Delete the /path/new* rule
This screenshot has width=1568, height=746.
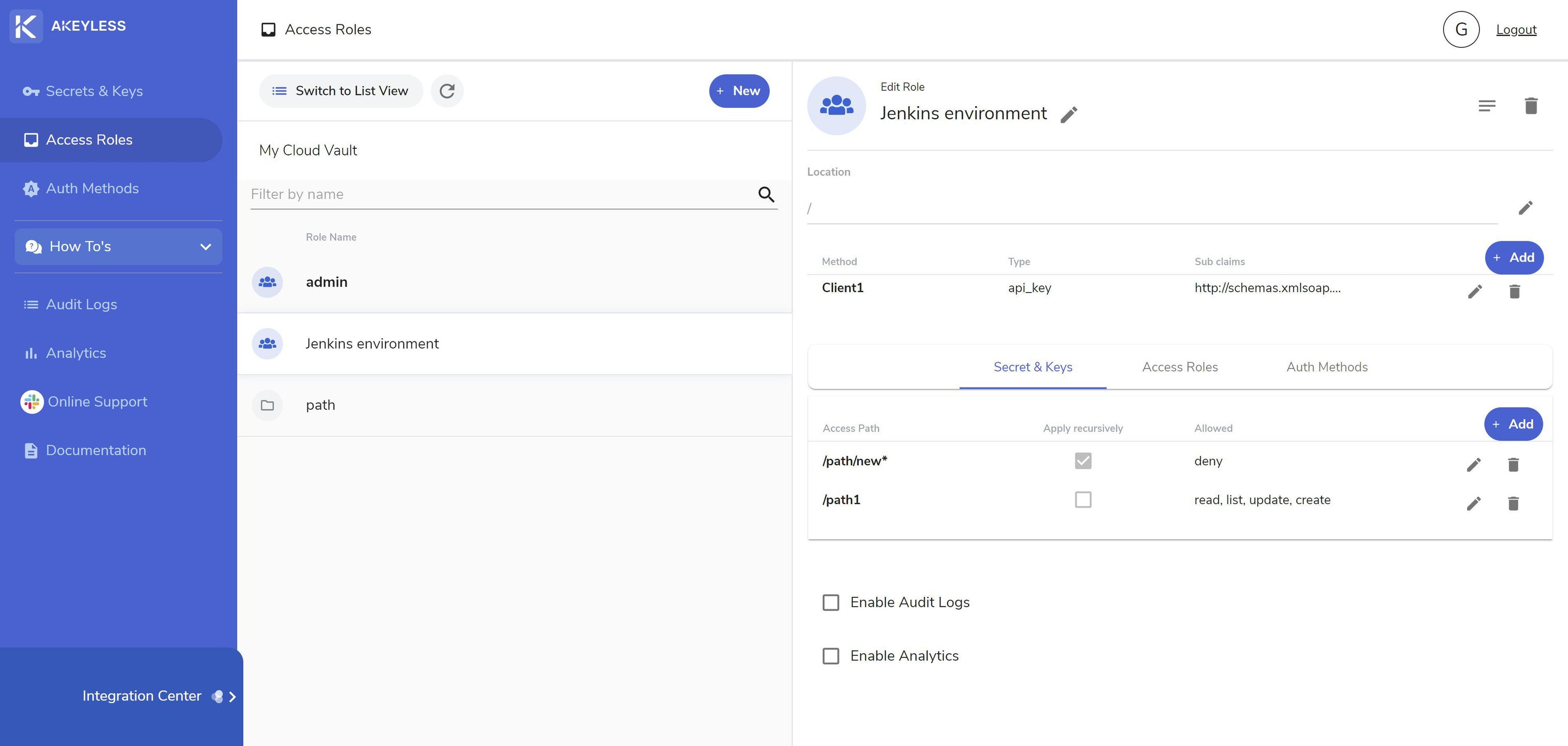[x=1514, y=465]
